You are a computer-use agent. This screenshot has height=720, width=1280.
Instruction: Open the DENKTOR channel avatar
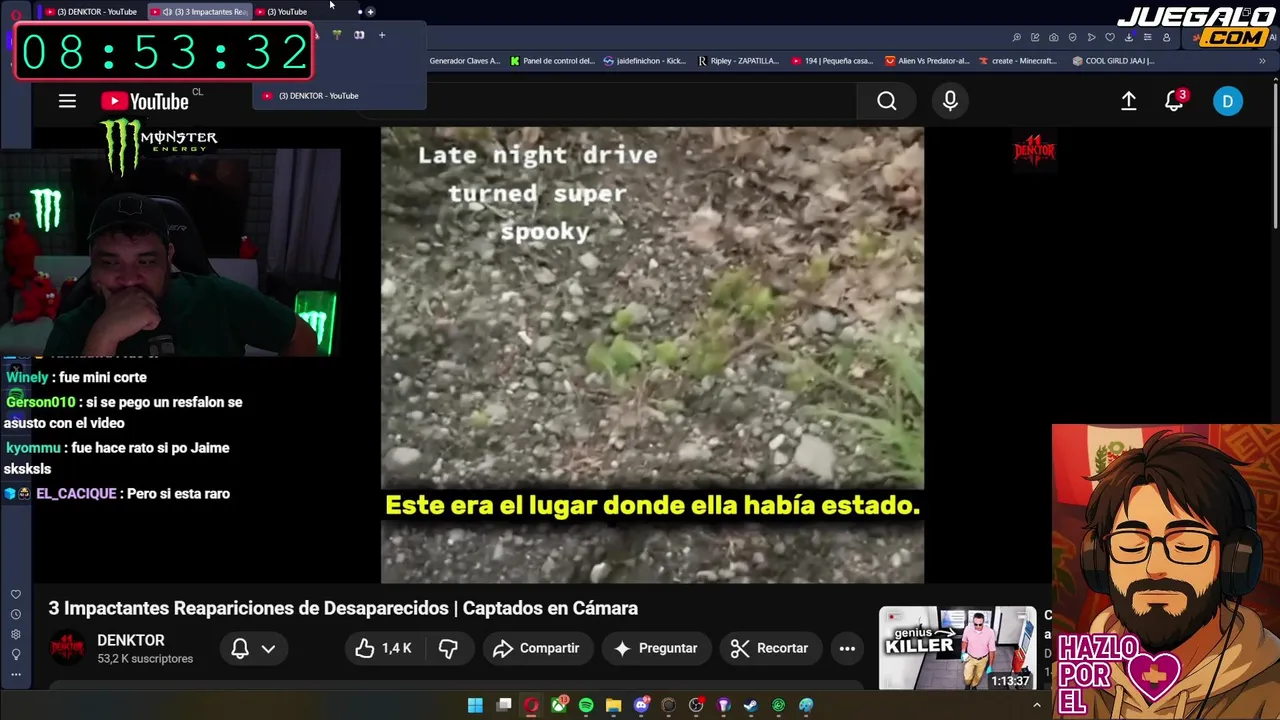(67, 648)
